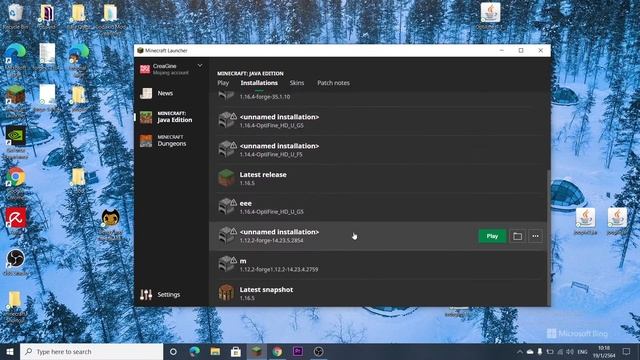Select the Recycle Bin desktop icon
This screenshot has width=640, height=360.
point(16,16)
